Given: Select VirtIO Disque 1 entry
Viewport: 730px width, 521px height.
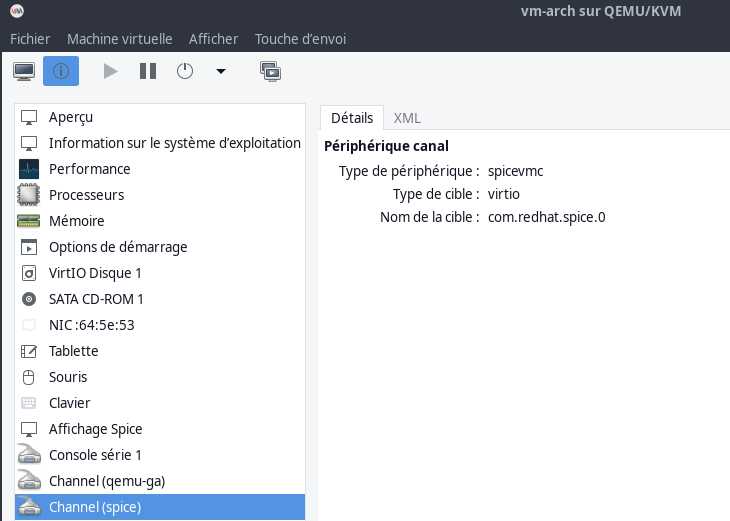Looking at the screenshot, I should [x=95, y=273].
